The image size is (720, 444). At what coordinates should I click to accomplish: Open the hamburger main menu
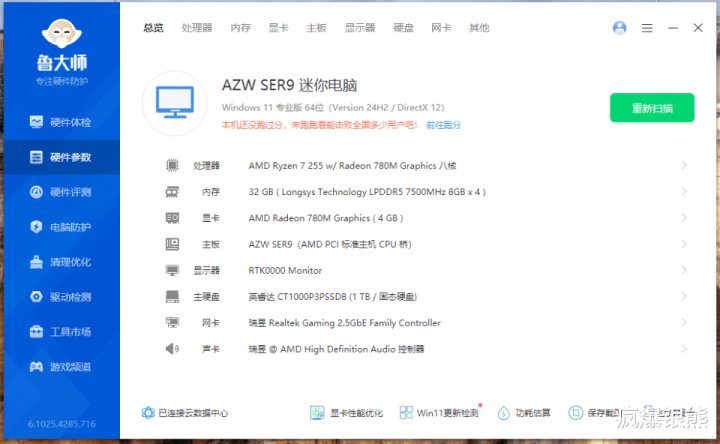(x=647, y=28)
